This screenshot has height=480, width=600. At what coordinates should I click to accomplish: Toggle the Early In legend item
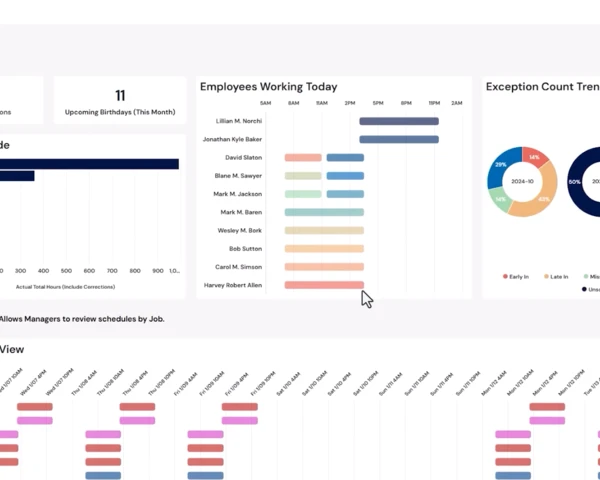point(516,277)
